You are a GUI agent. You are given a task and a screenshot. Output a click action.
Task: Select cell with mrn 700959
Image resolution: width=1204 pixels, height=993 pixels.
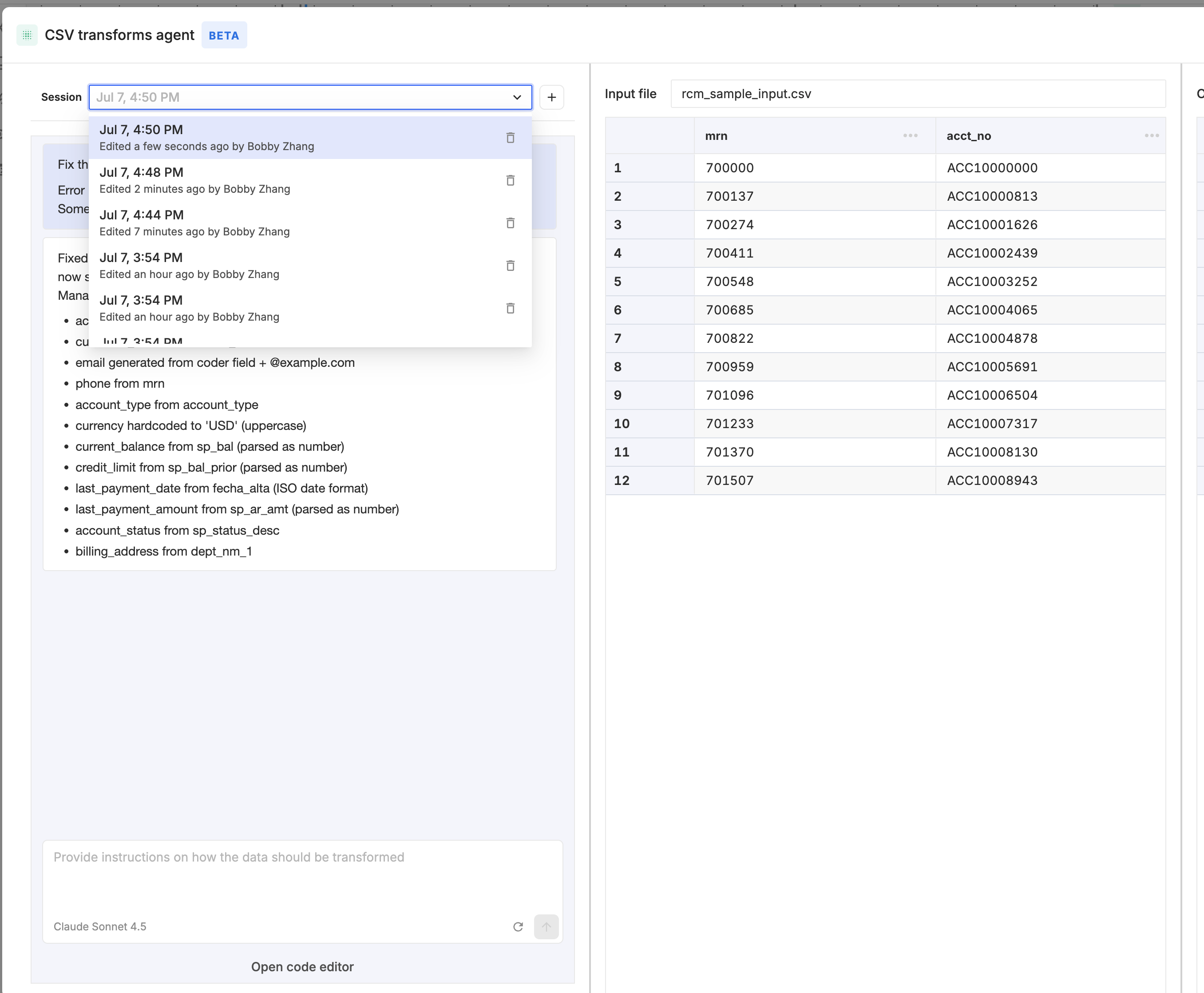coord(815,367)
